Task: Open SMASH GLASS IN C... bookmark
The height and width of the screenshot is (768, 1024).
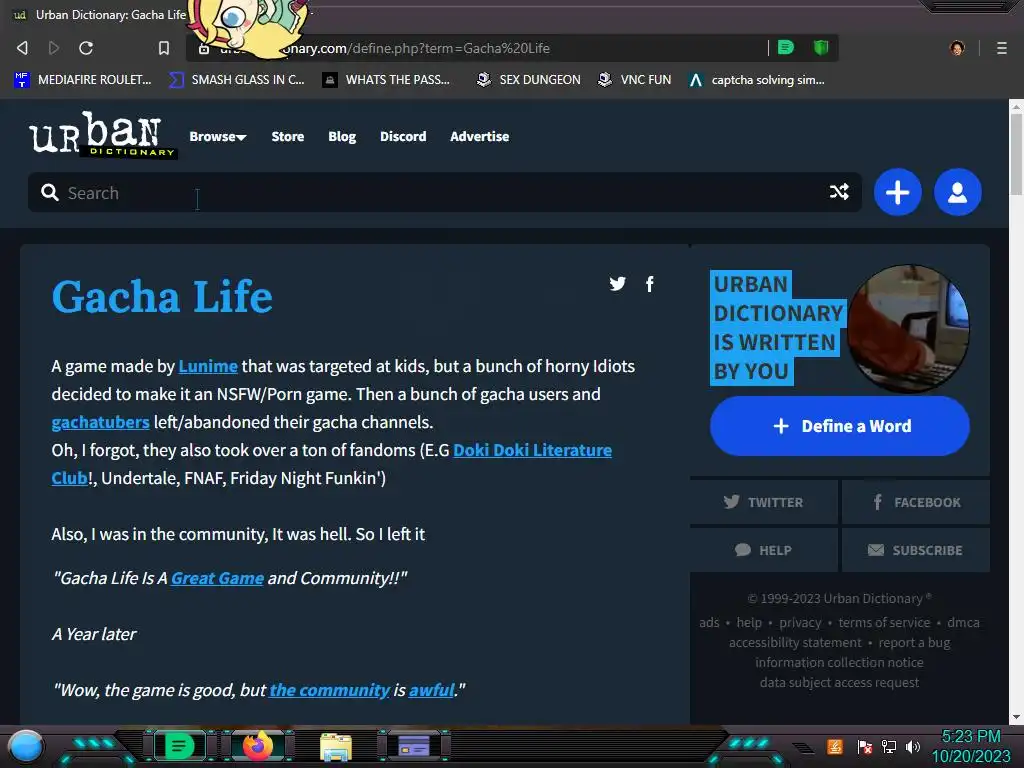Action: (237, 80)
